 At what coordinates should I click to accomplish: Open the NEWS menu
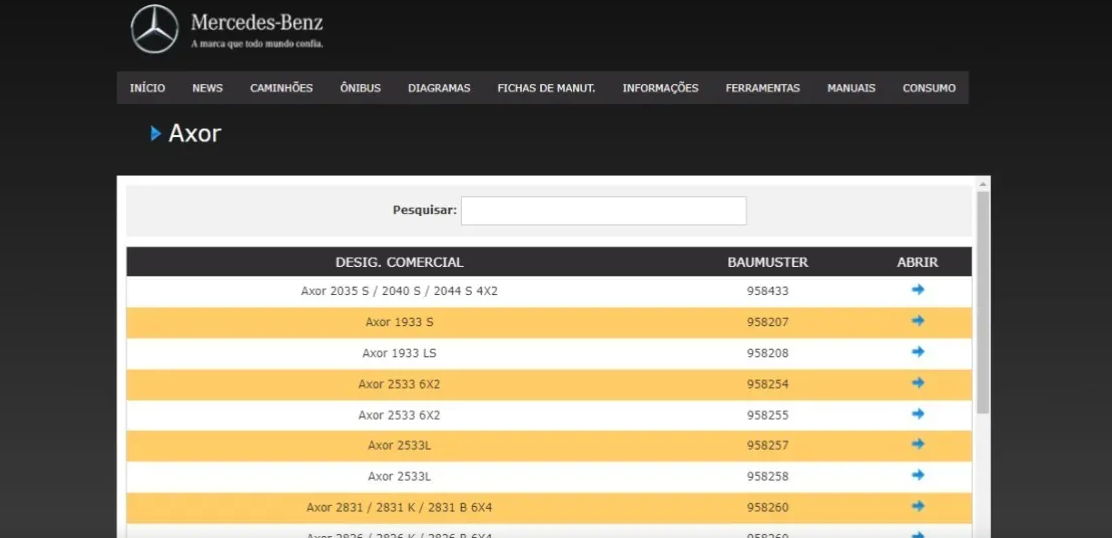click(207, 89)
